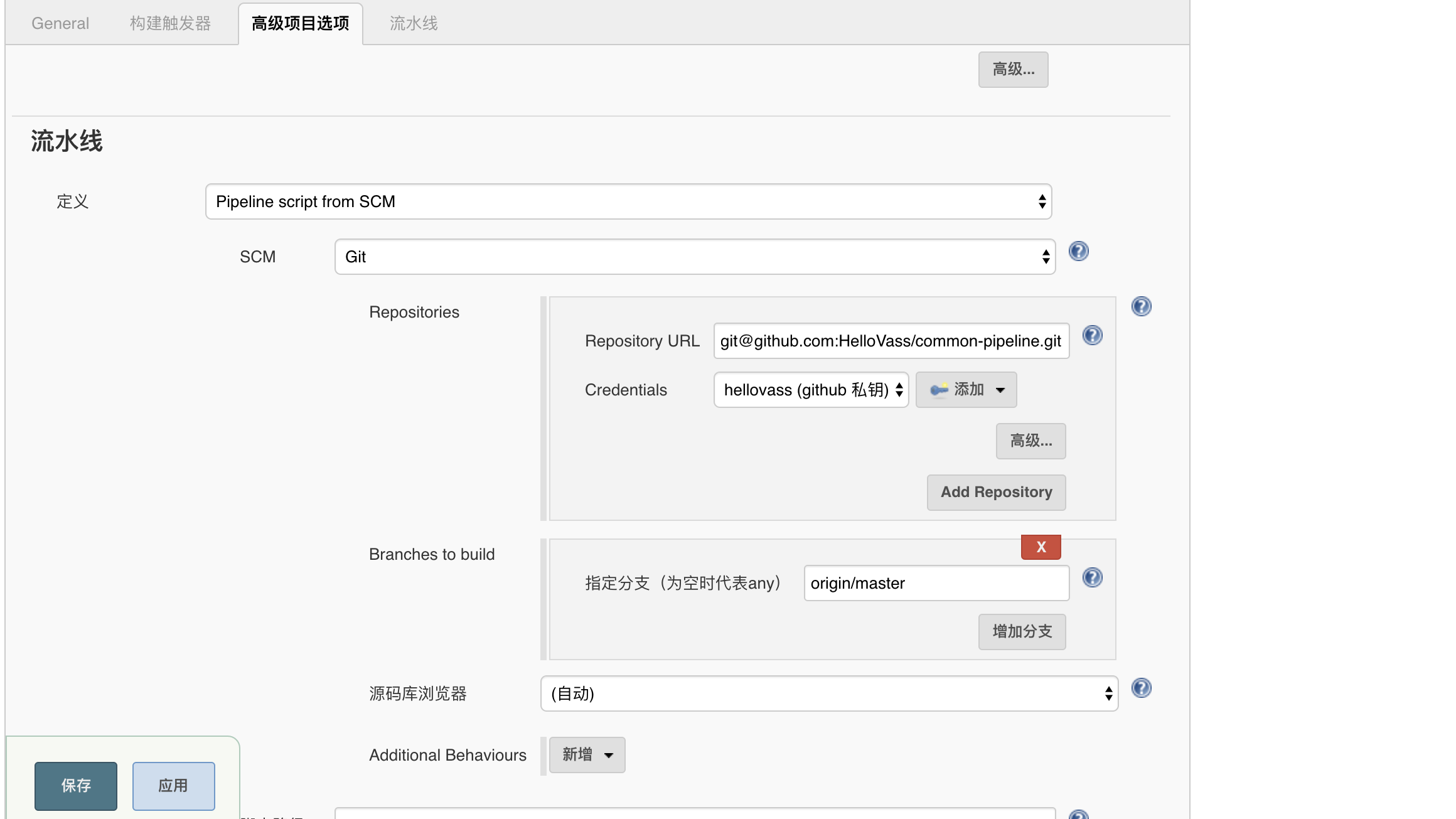
Task: Click the Credentials label
Action: coord(626,390)
